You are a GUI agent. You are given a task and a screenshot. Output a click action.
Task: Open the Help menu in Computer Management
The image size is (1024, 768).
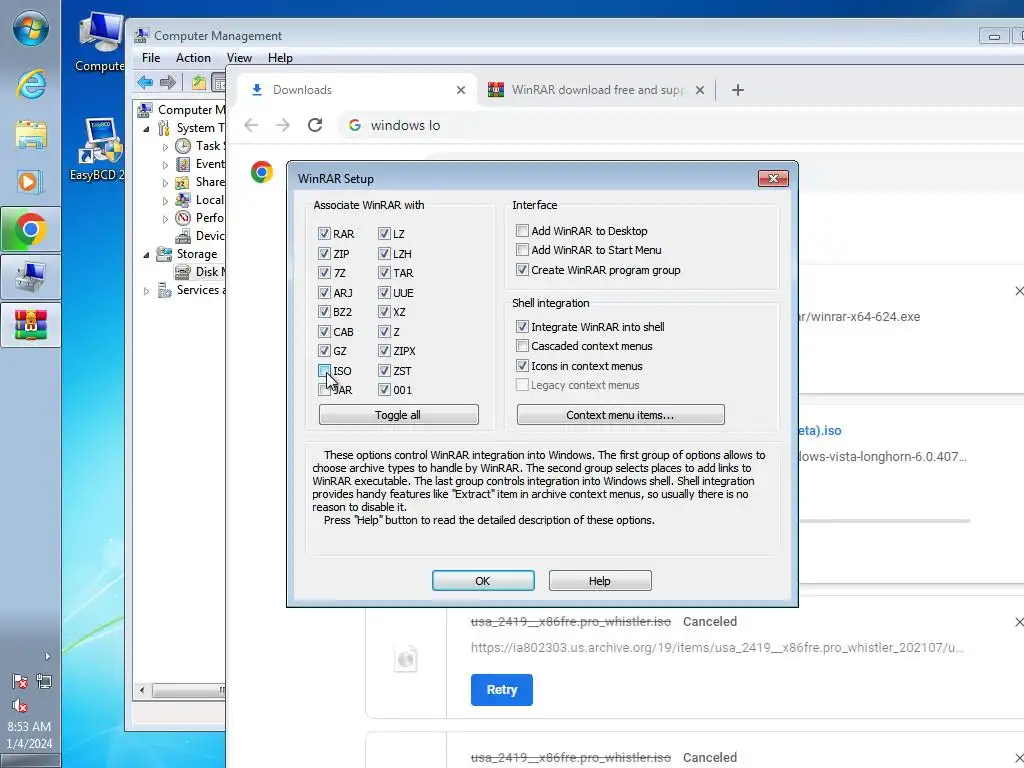280,57
